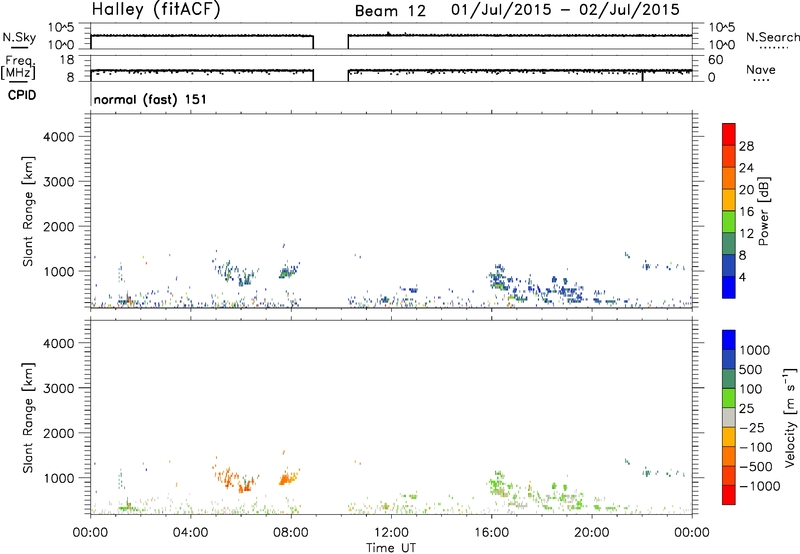800x554 pixels.
Task: Pick the yellow-orange 16–20 dB Power swatch
Action: pyautogui.click(x=729, y=200)
